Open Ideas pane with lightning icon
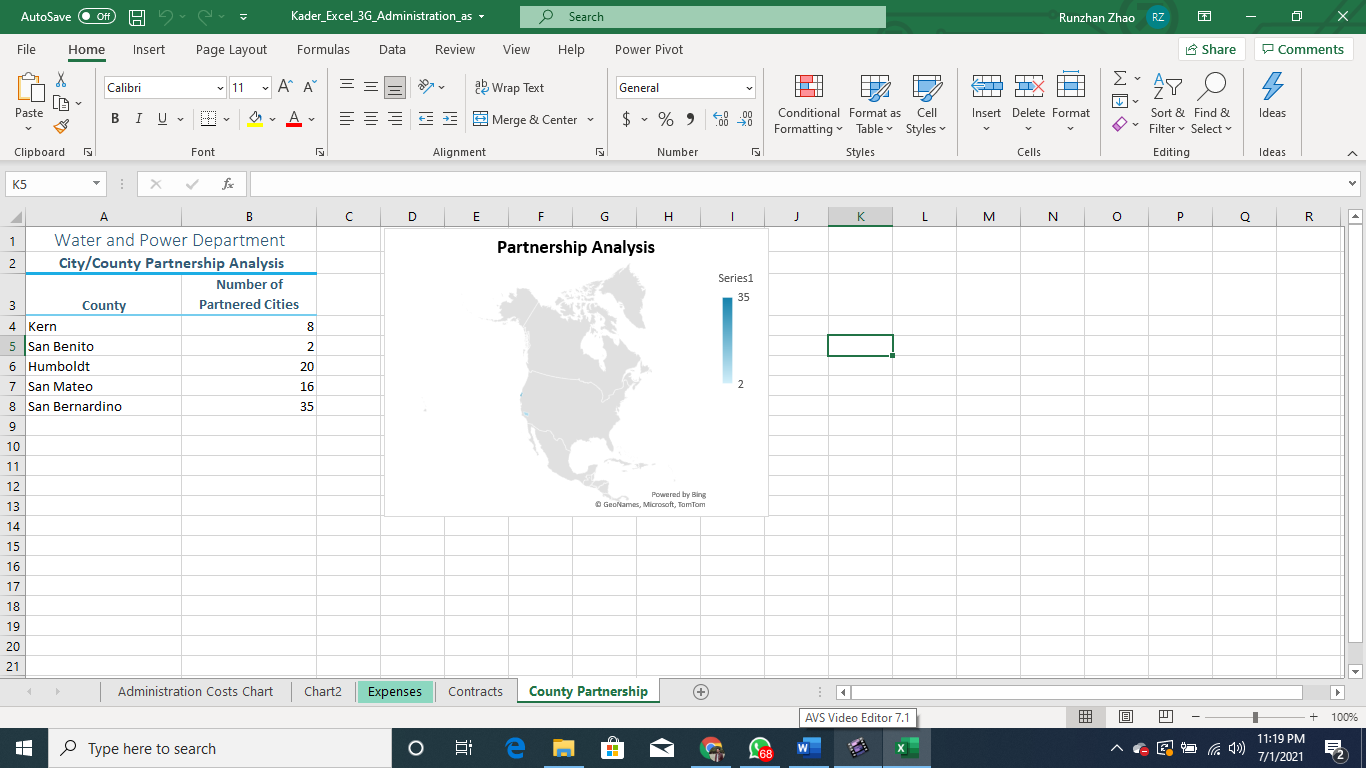 (1272, 97)
